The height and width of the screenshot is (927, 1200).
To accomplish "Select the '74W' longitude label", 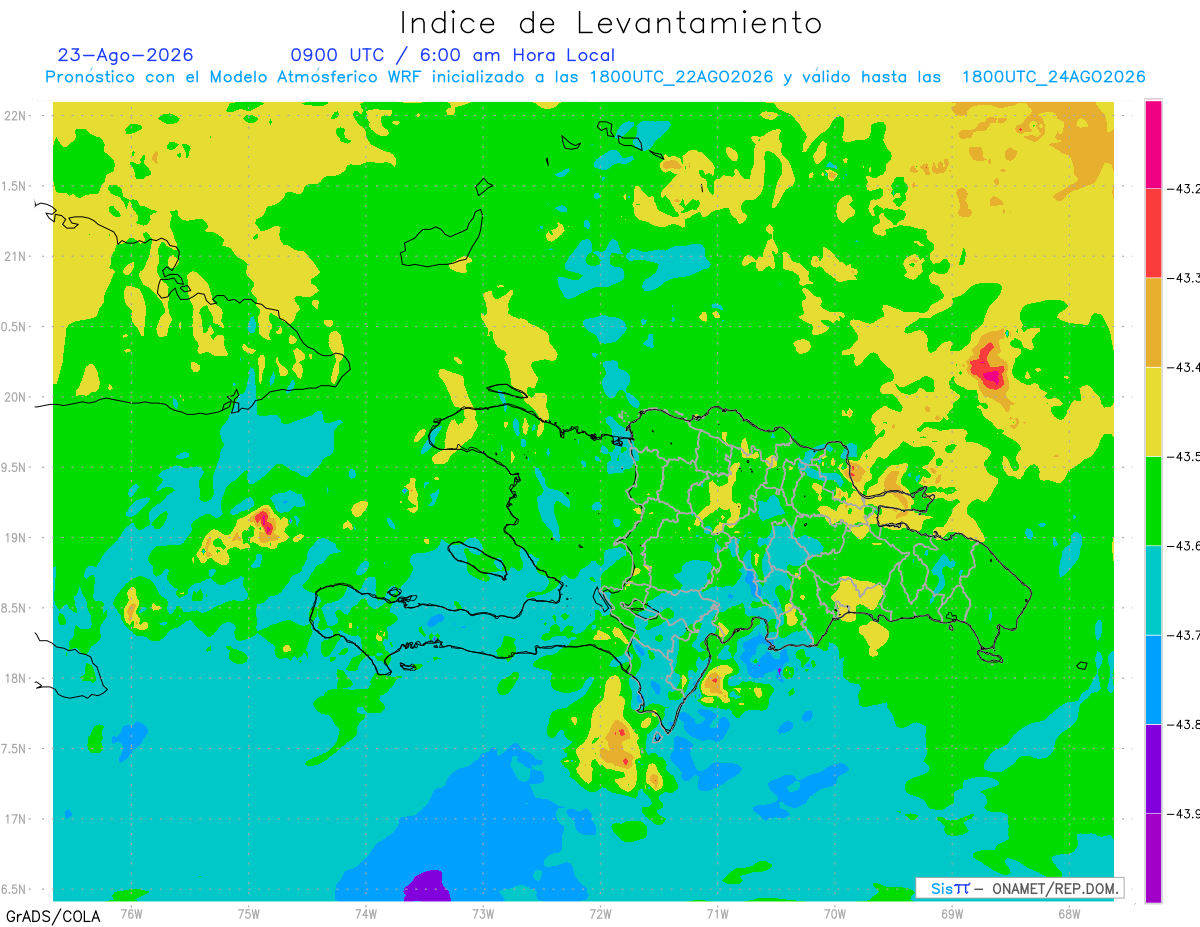I will pyautogui.click(x=365, y=914).
